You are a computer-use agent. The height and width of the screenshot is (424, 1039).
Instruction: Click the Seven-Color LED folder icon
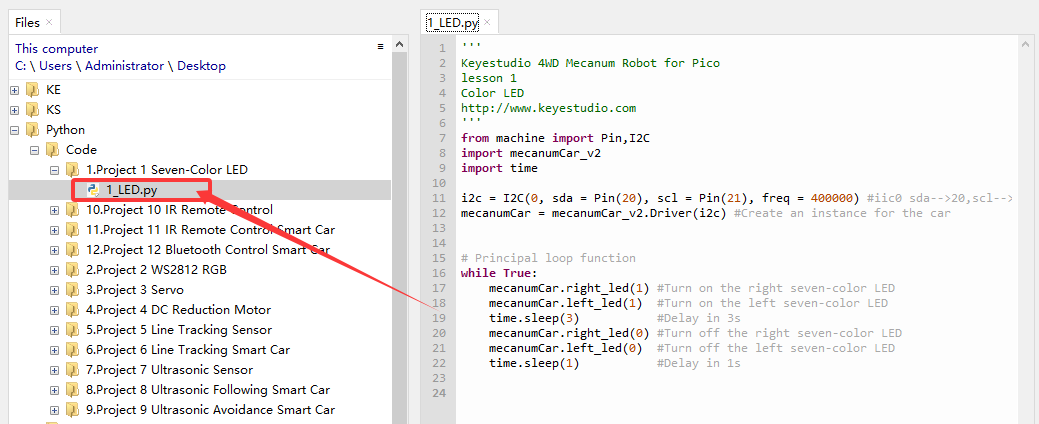pos(72,170)
